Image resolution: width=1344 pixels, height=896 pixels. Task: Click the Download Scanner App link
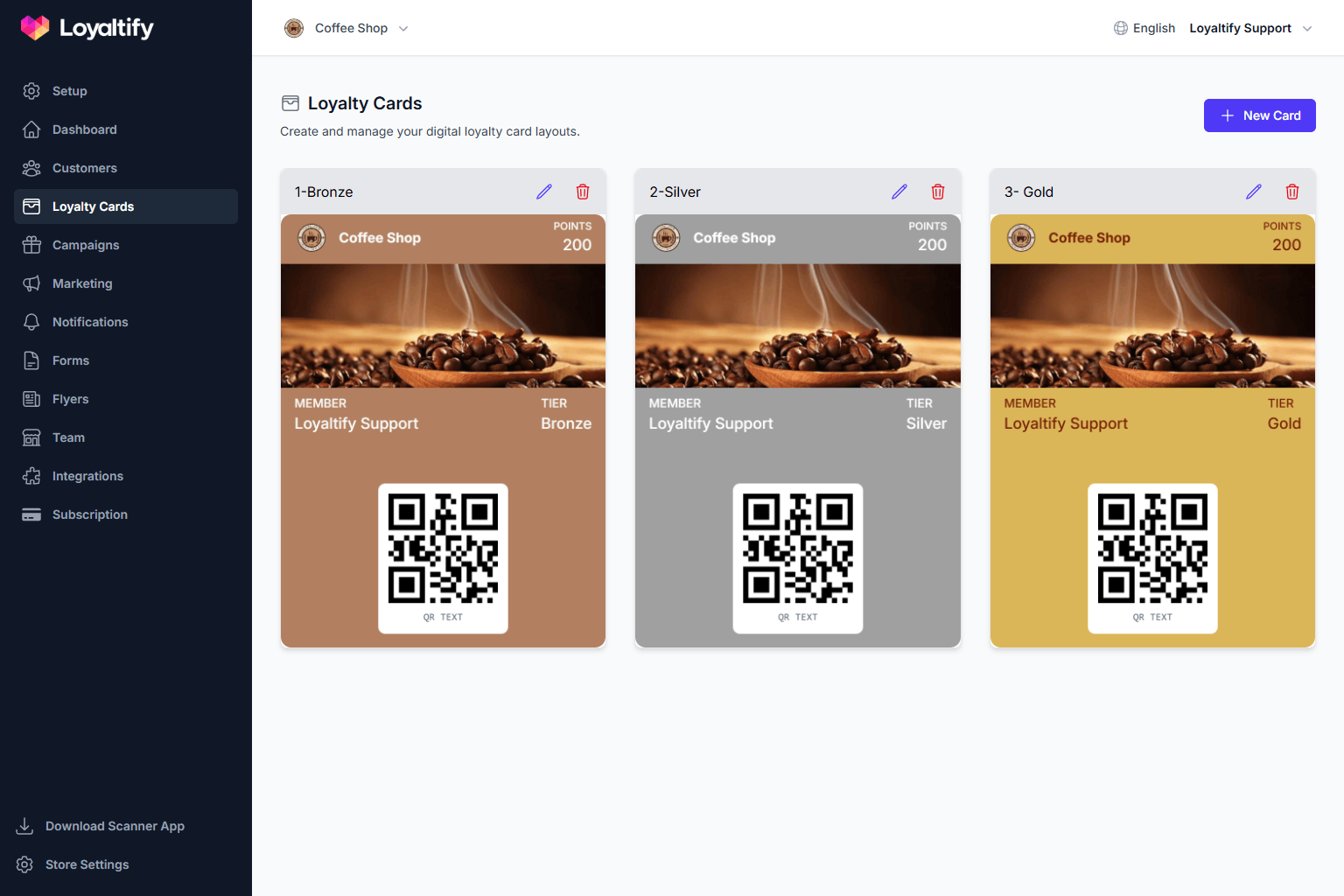115,826
